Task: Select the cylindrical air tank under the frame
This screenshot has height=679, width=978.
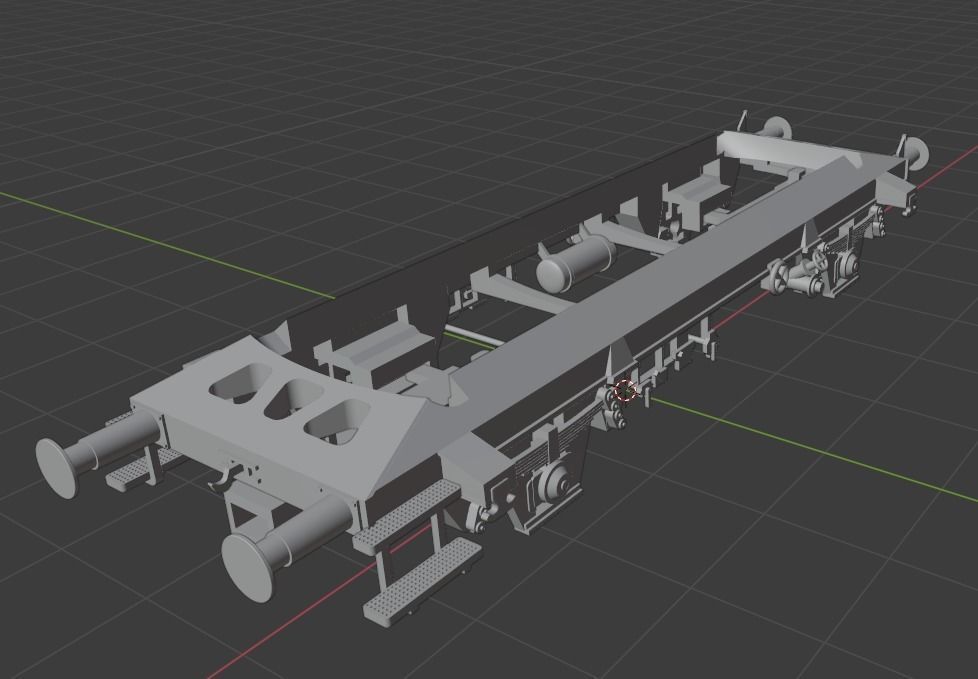Action: [576, 263]
